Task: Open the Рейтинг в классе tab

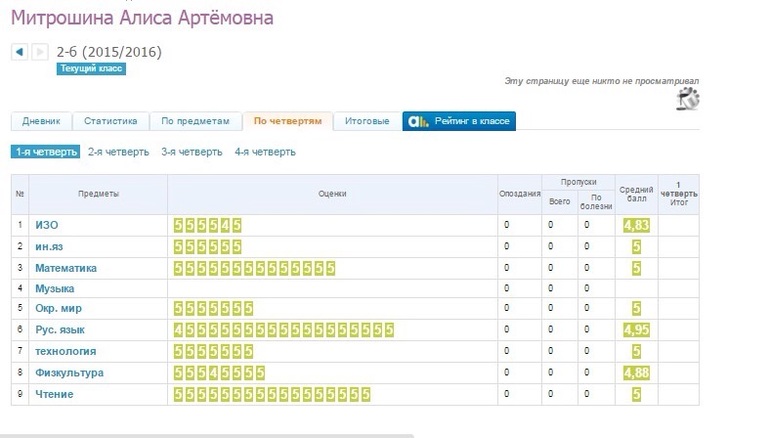Action: point(459,121)
